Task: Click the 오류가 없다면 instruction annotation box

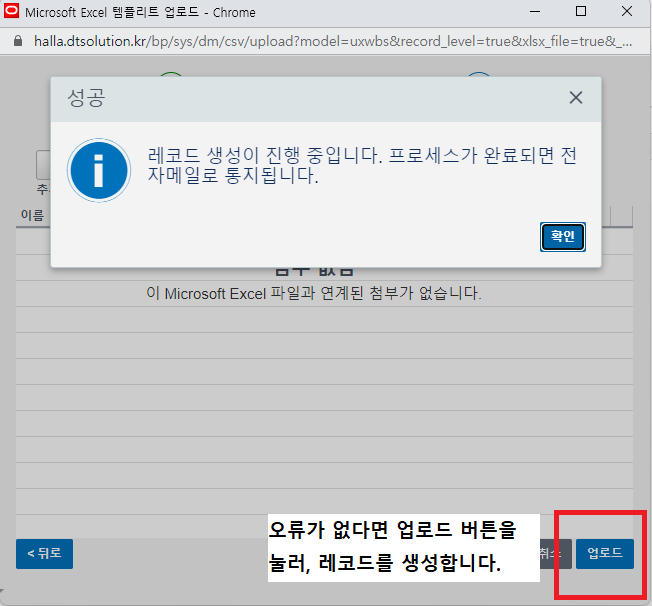Action: coord(404,546)
